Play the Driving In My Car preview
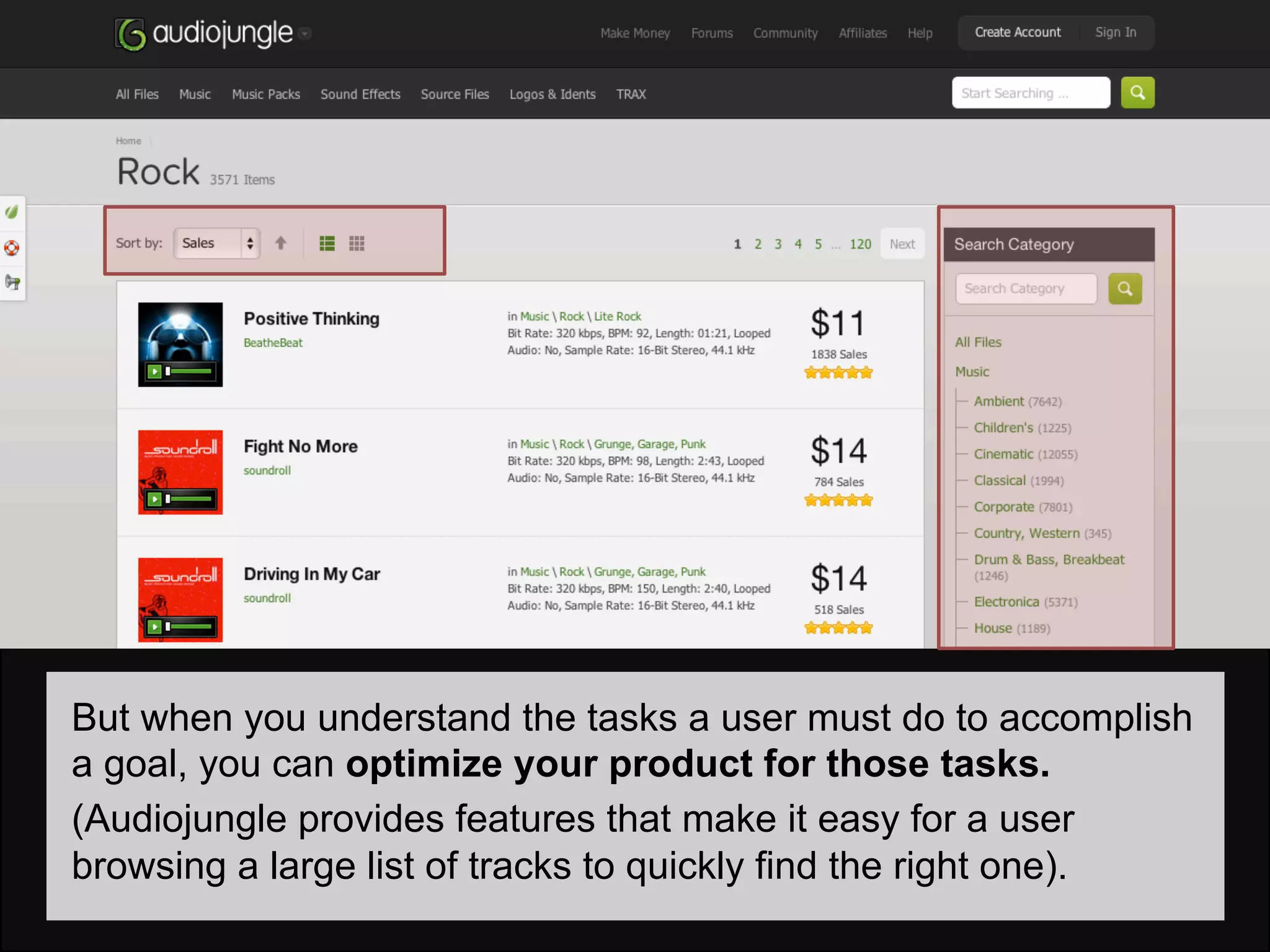This screenshot has width=1270, height=952. pos(154,627)
